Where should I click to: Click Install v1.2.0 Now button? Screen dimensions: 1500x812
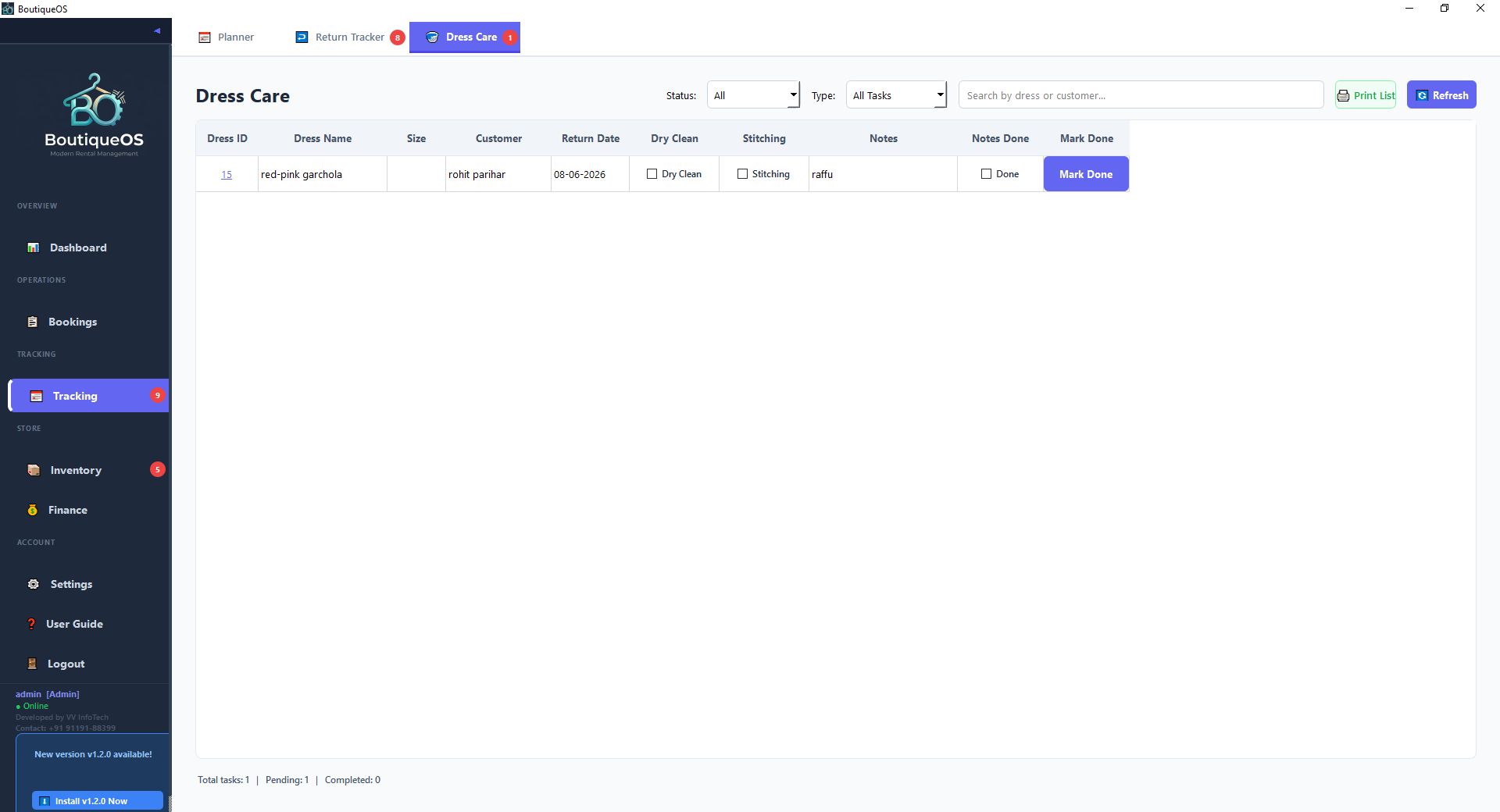[x=98, y=801]
